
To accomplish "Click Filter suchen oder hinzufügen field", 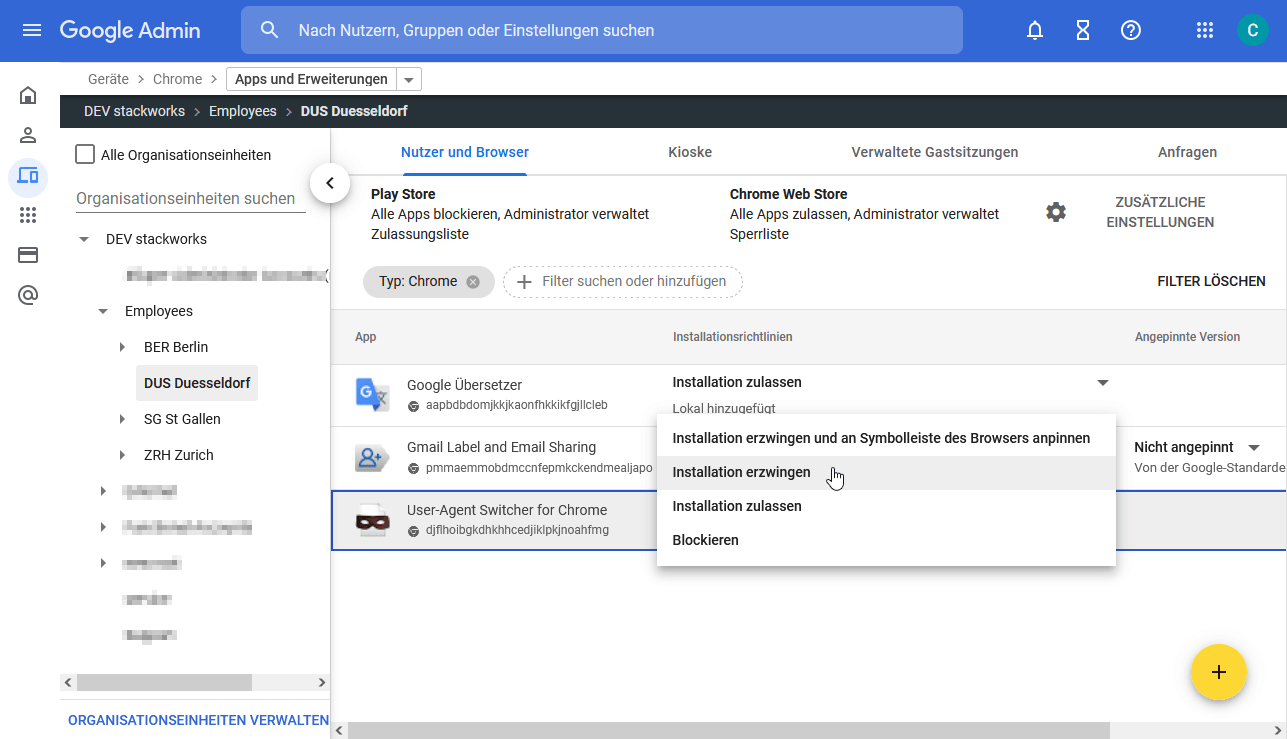I will pos(623,282).
